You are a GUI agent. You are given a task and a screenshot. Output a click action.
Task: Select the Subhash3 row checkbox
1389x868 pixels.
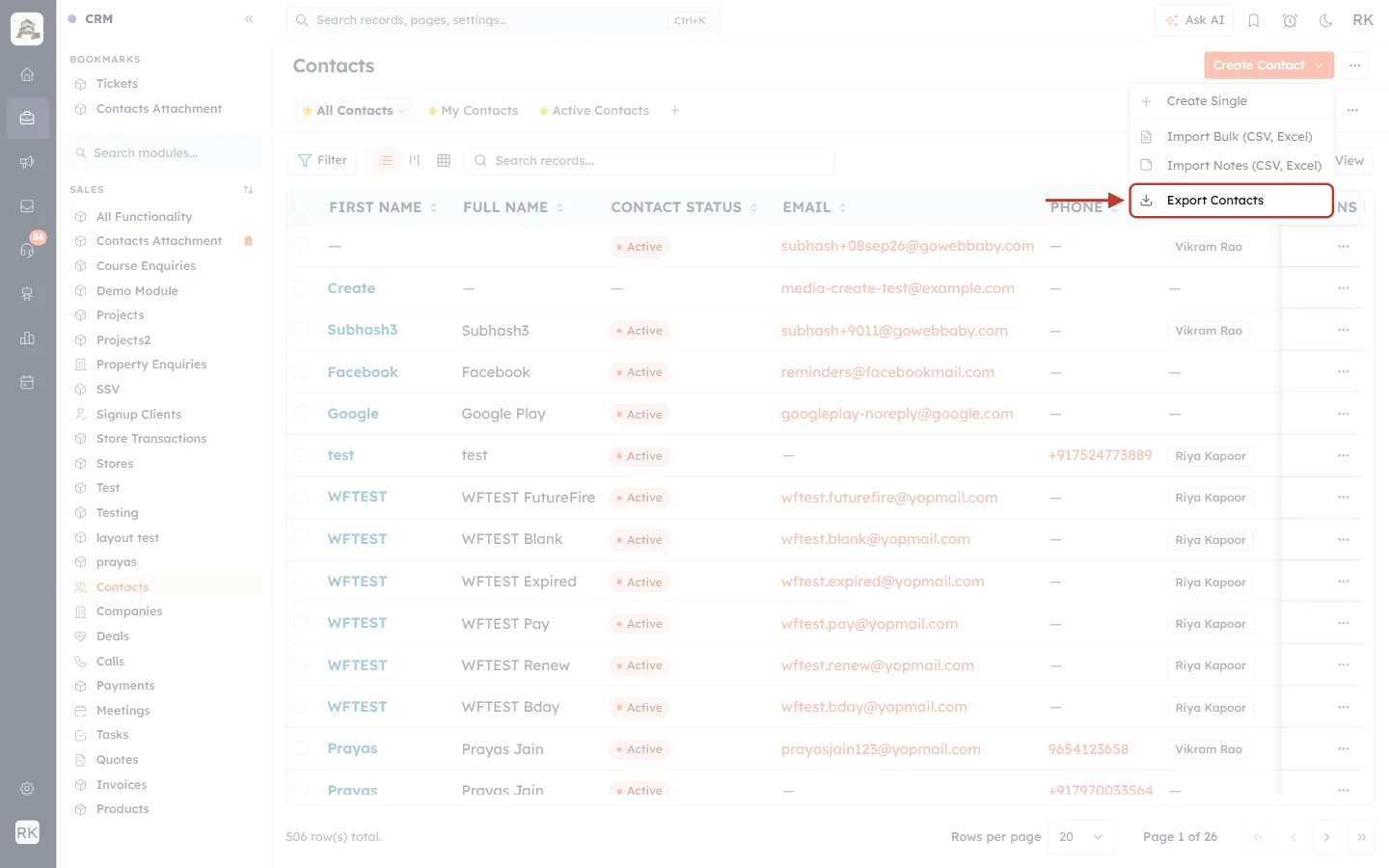pyautogui.click(x=301, y=330)
